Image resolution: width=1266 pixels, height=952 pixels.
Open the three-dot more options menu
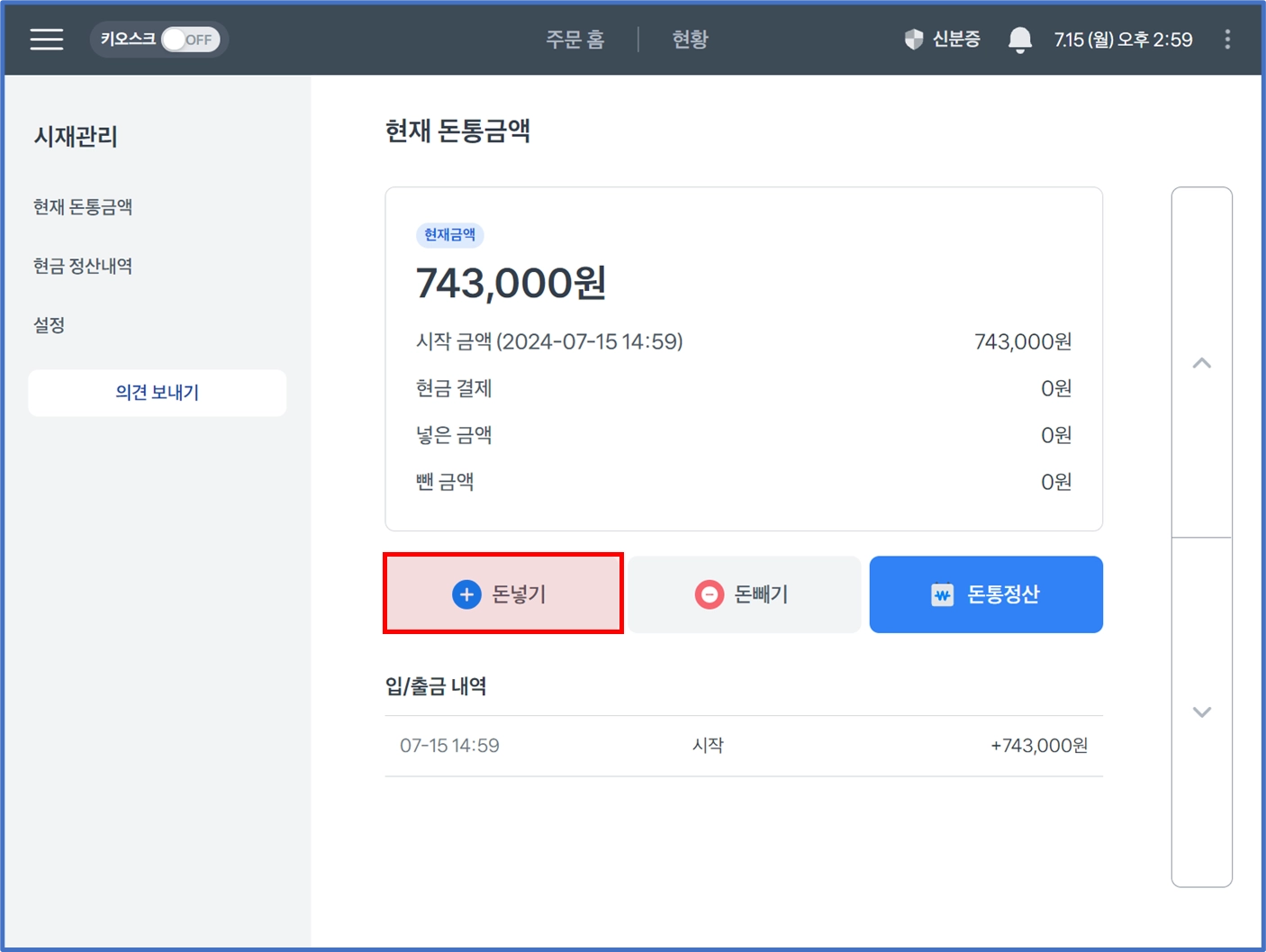click(1227, 40)
